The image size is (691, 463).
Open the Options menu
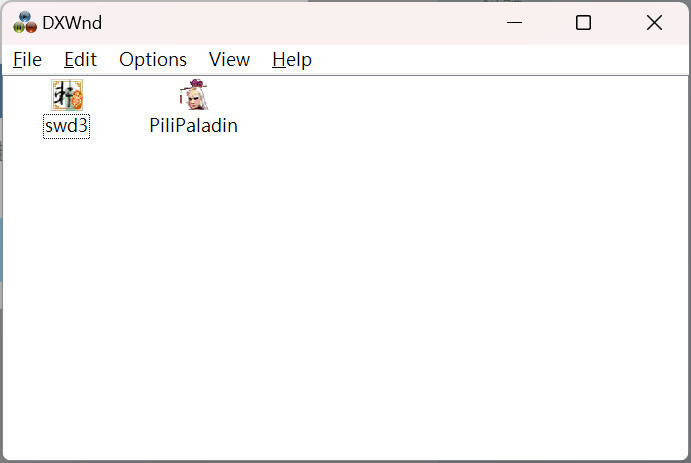click(x=153, y=59)
